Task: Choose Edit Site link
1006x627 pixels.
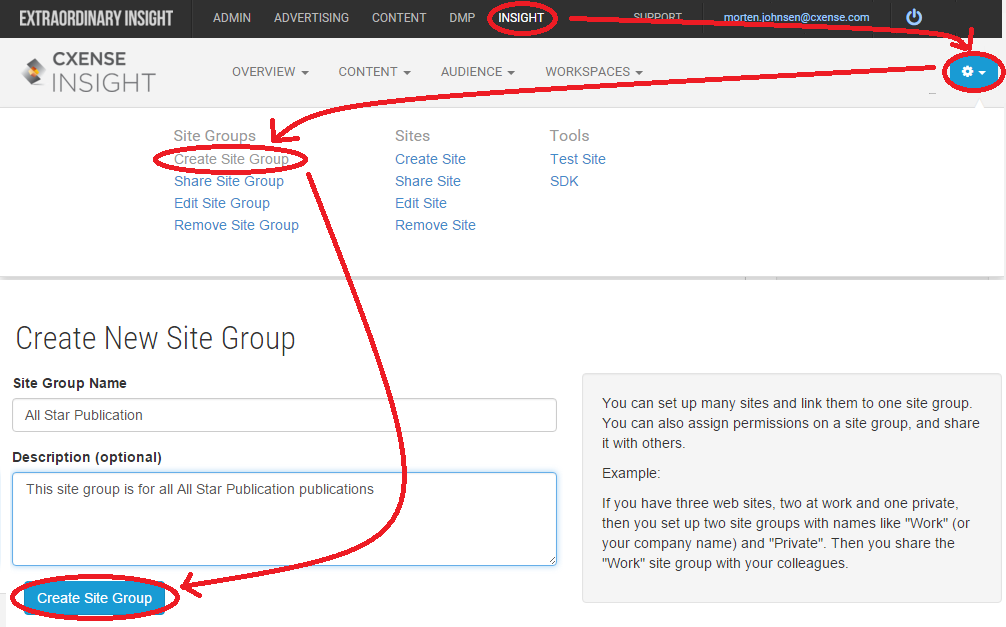Action: click(420, 203)
